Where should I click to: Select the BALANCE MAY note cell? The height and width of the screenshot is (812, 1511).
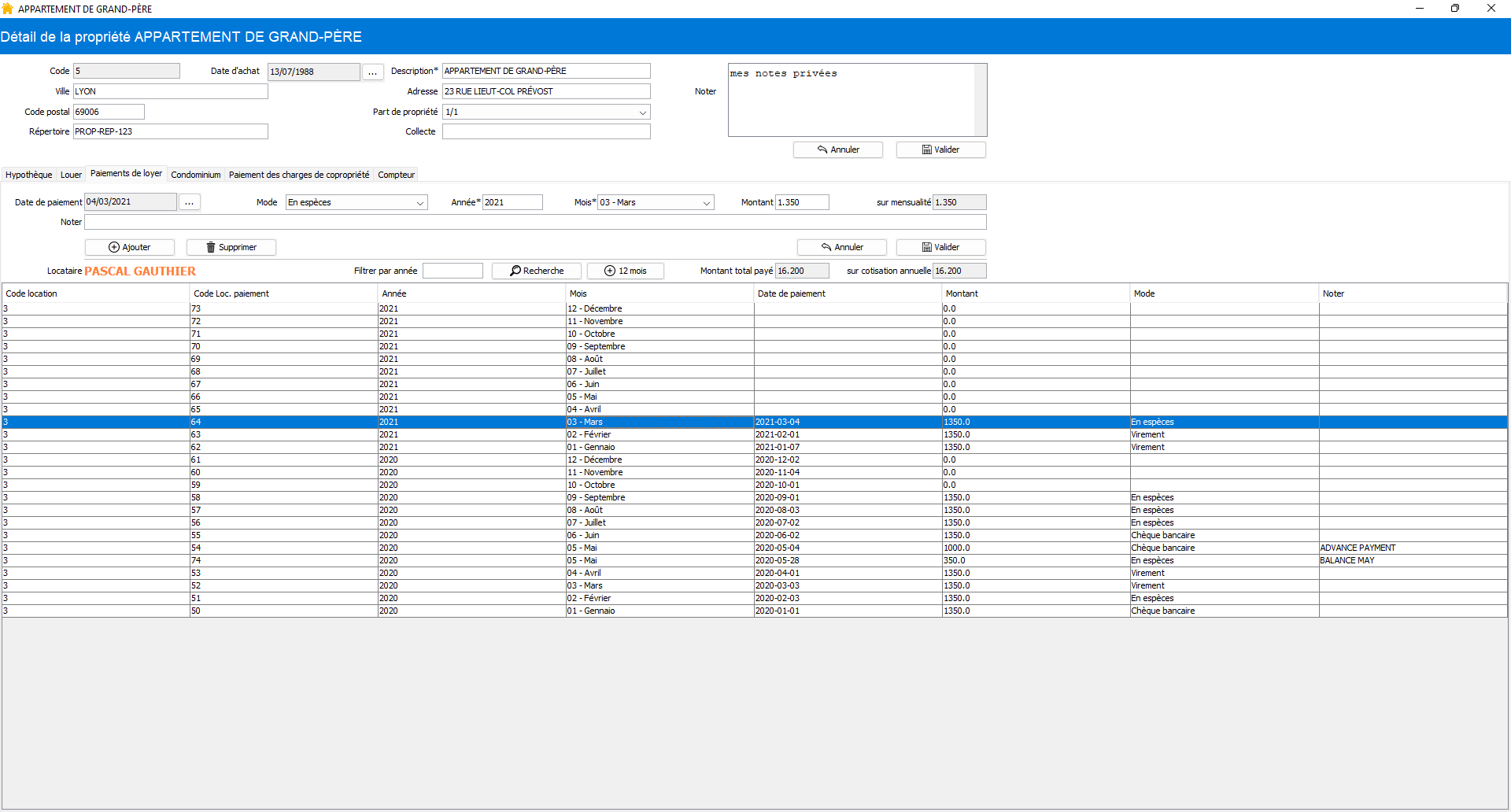click(x=1413, y=560)
